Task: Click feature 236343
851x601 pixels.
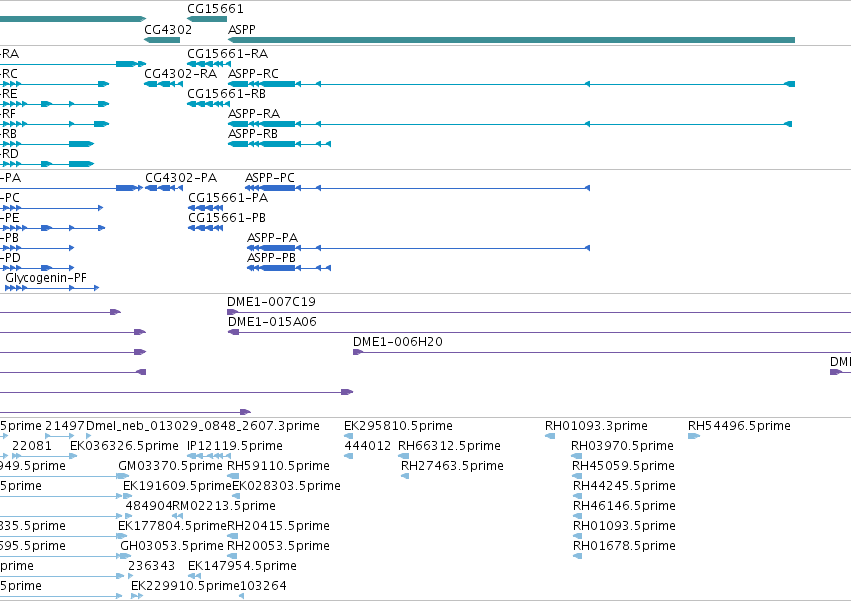Action: (151, 566)
